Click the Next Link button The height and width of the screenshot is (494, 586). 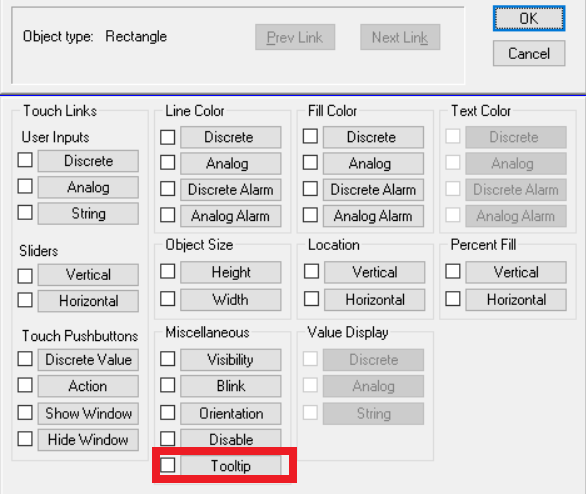400,37
